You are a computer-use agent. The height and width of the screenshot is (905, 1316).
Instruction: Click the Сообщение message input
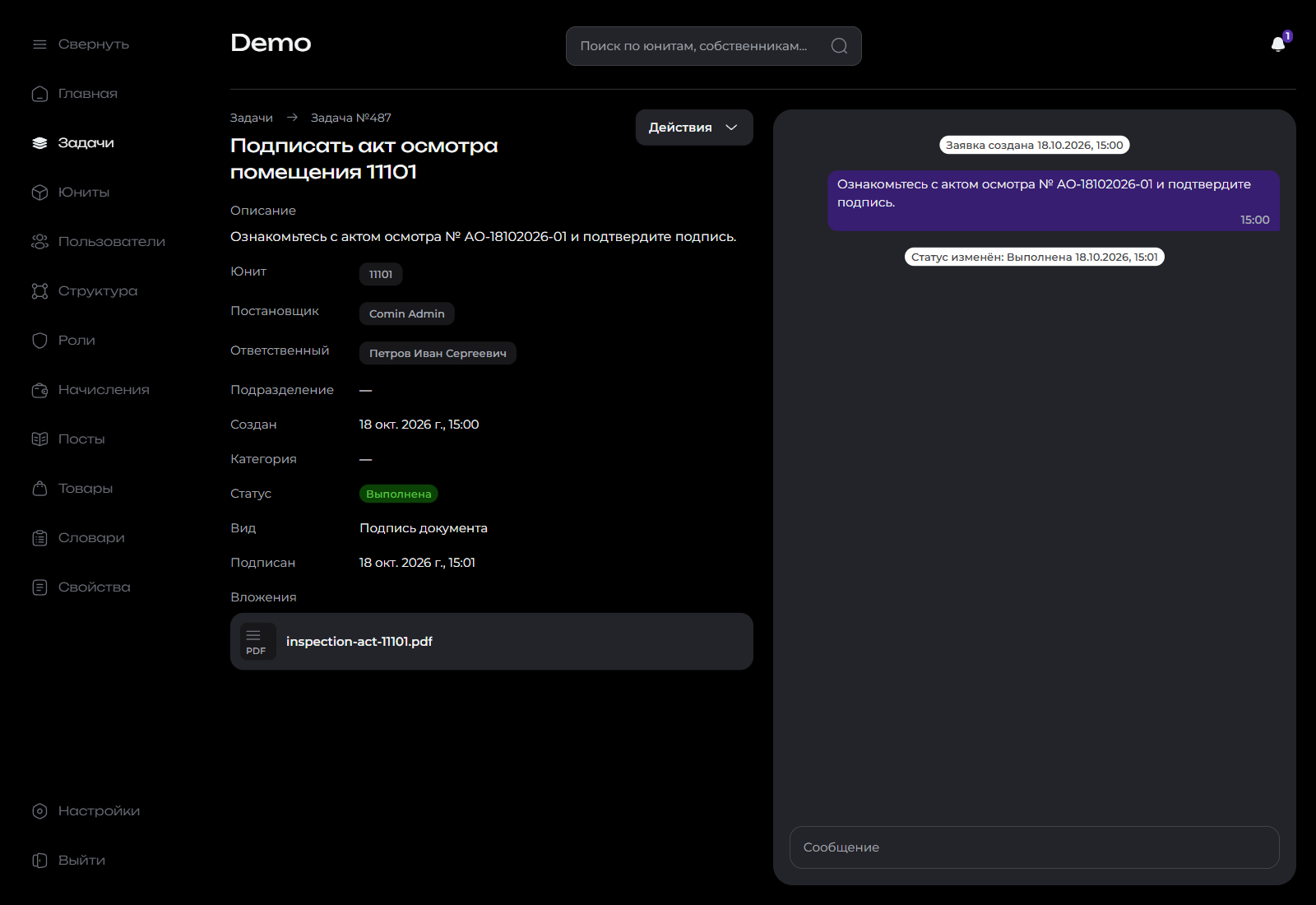click(1035, 847)
